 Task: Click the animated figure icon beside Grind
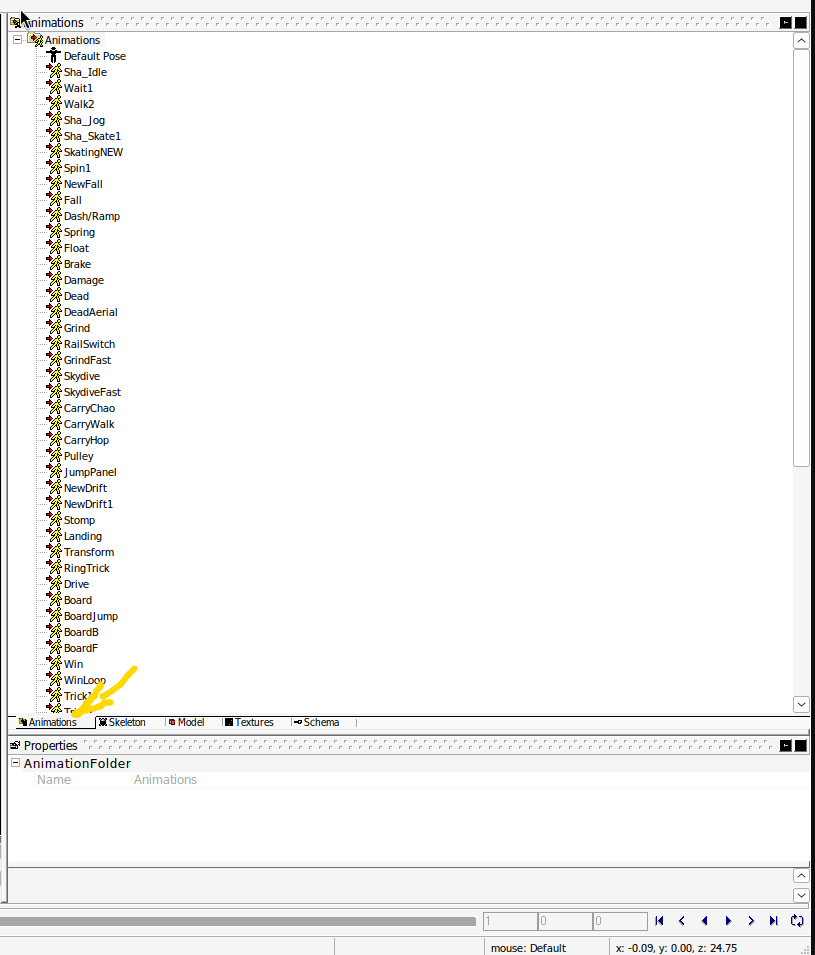click(53, 327)
